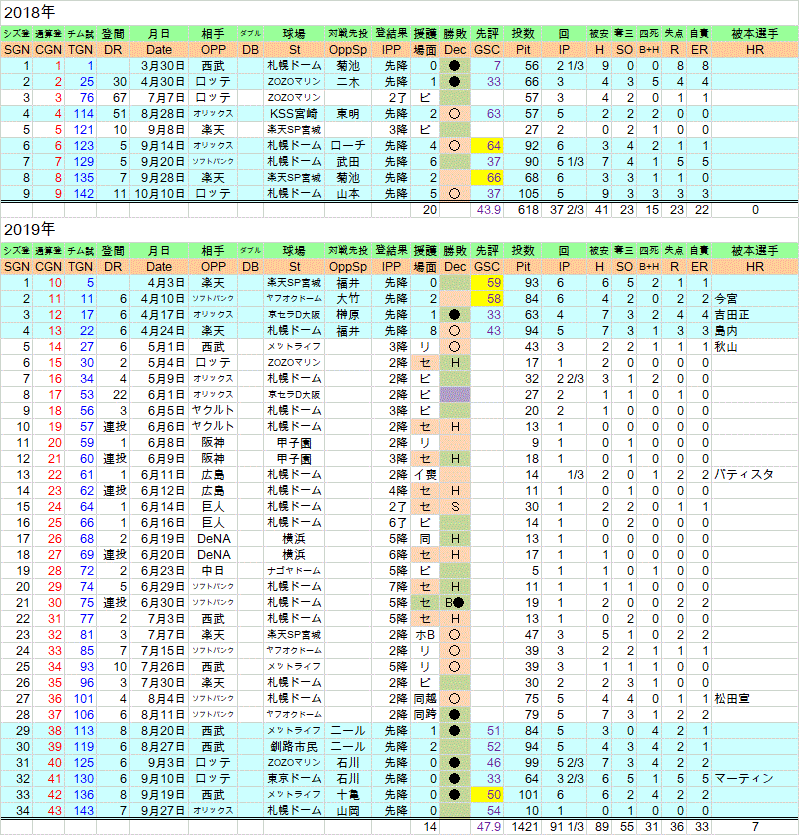This screenshot has height=835, width=799.
Task: Click yellow GSC 66 cell on 9月28日 row
Action: (x=487, y=177)
